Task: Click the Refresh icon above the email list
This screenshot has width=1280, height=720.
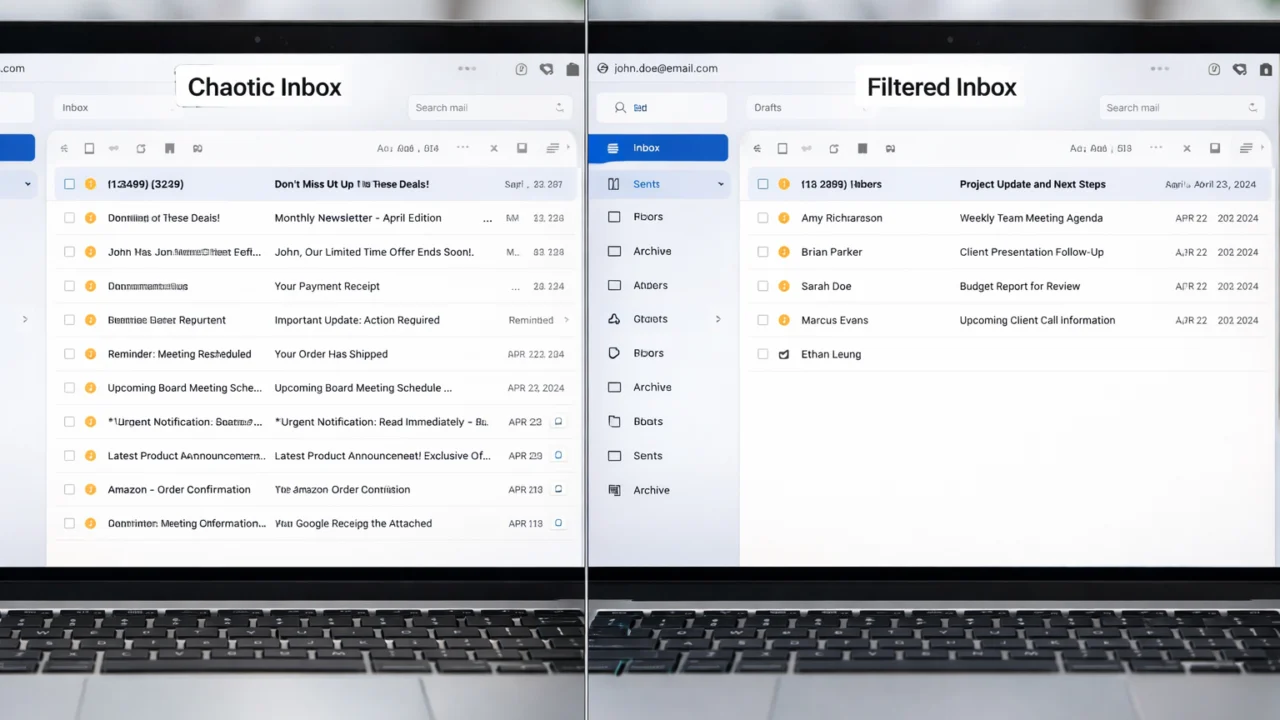Action: (x=142, y=148)
